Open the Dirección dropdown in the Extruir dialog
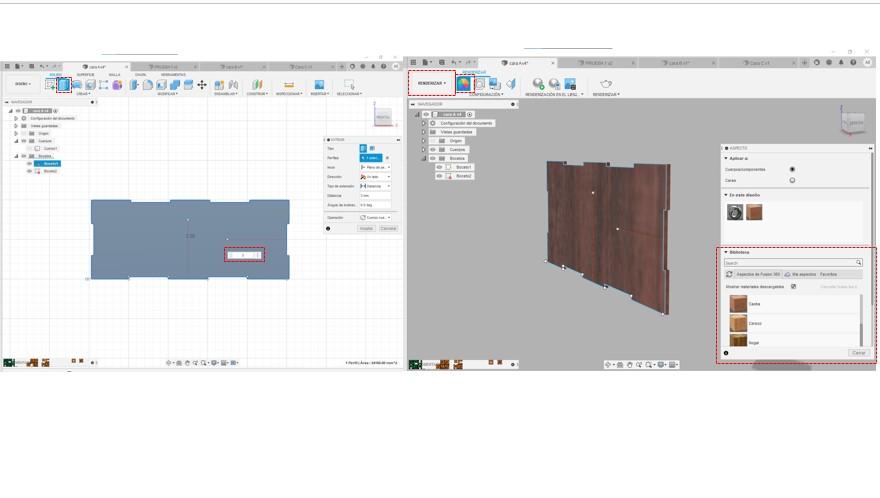Image resolution: width=880 pixels, height=498 pixels. click(x=375, y=177)
